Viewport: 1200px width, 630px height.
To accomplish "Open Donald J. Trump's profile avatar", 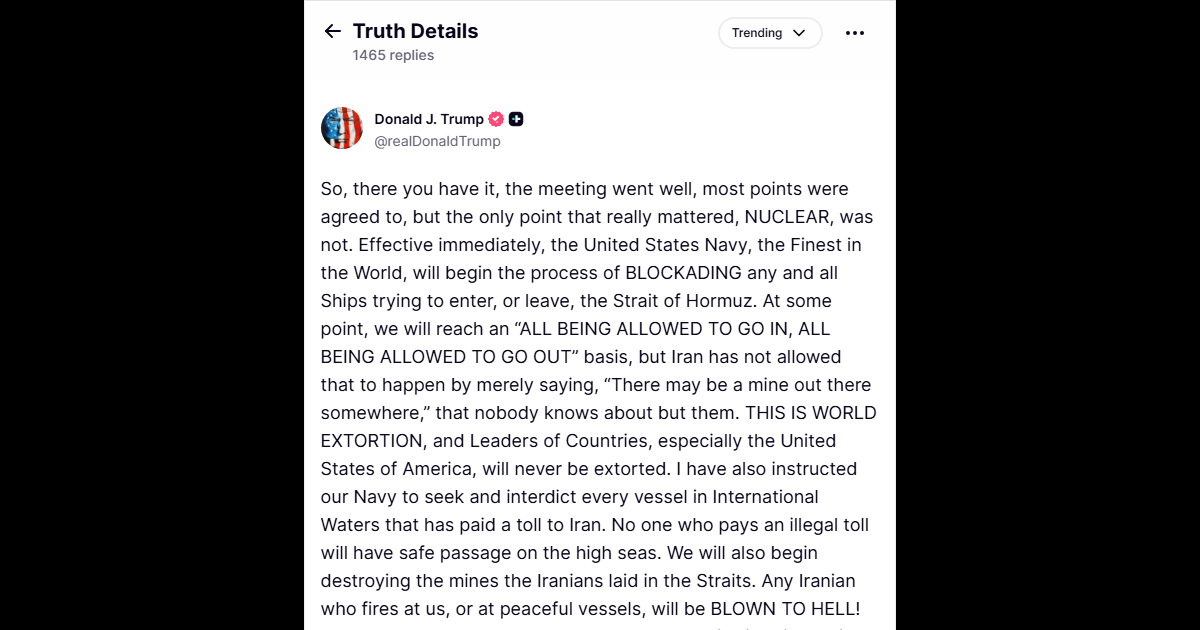I will tap(342, 128).
